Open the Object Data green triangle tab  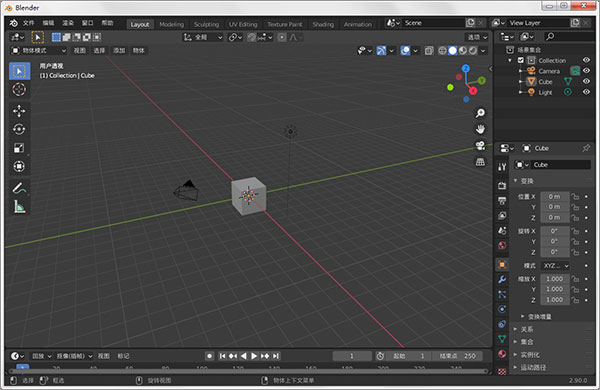point(502,339)
